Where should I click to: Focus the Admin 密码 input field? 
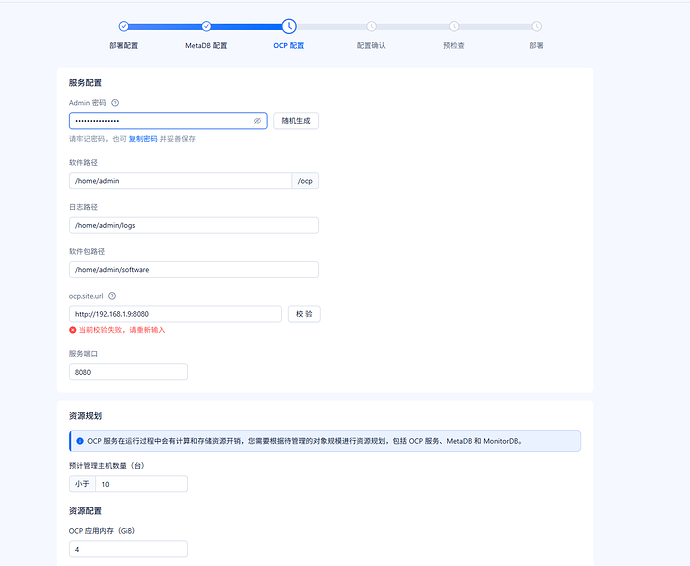click(x=168, y=121)
